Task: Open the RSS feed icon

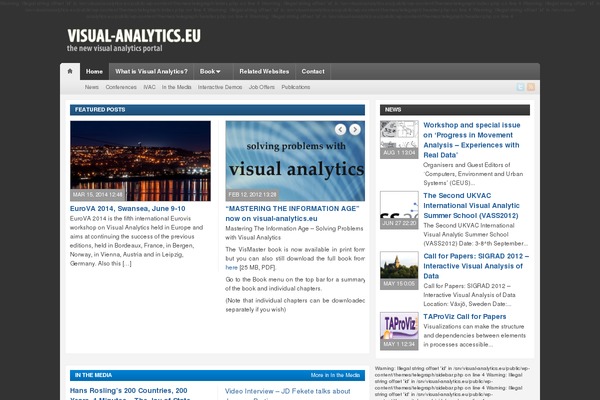Action: click(x=531, y=87)
